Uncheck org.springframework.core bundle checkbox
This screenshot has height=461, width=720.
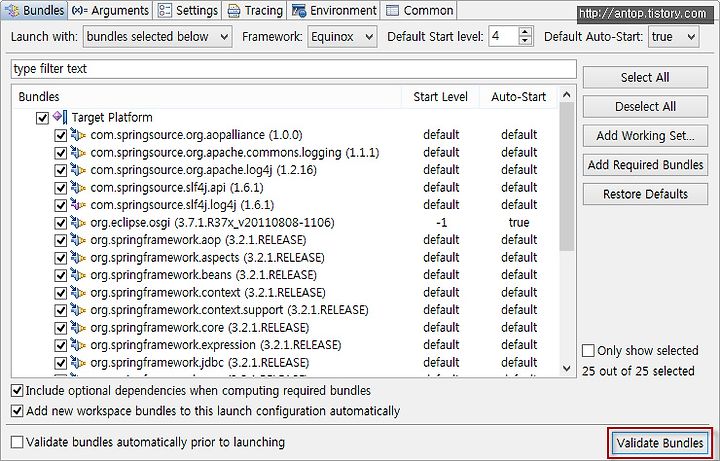click(x=61, y=328)
